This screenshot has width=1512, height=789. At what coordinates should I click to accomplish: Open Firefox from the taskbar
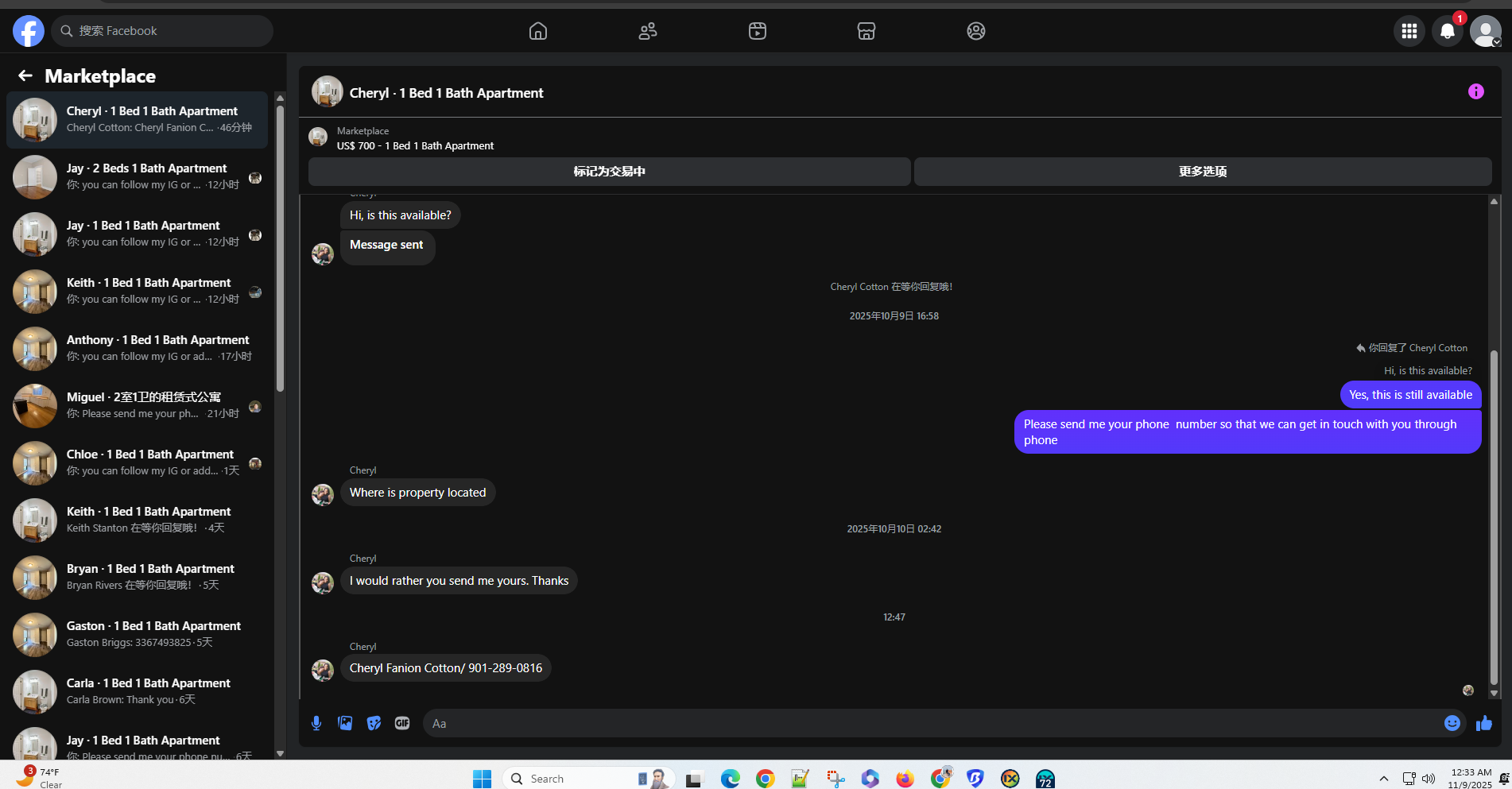905,779
